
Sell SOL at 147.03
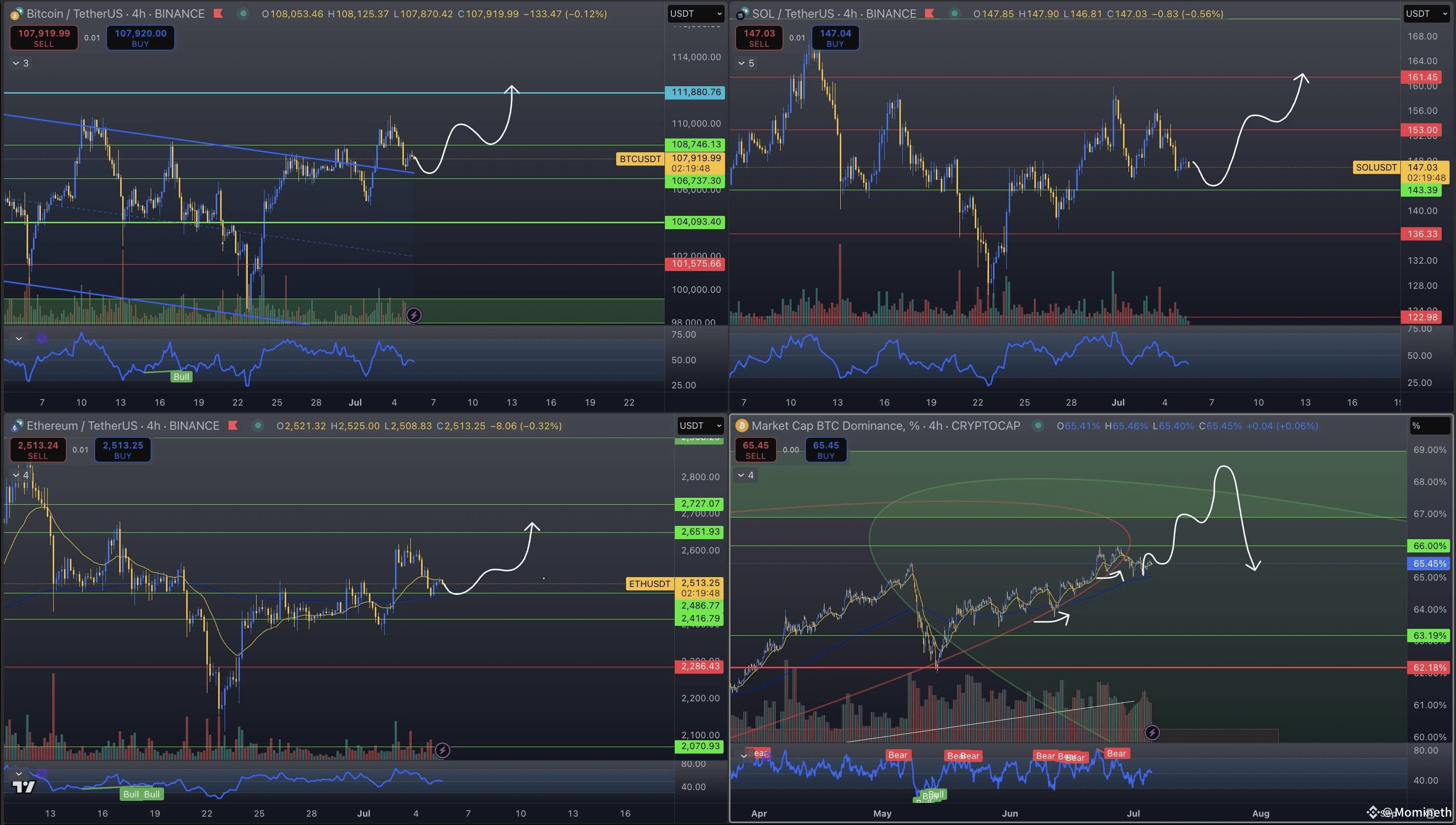pos(759,38)
